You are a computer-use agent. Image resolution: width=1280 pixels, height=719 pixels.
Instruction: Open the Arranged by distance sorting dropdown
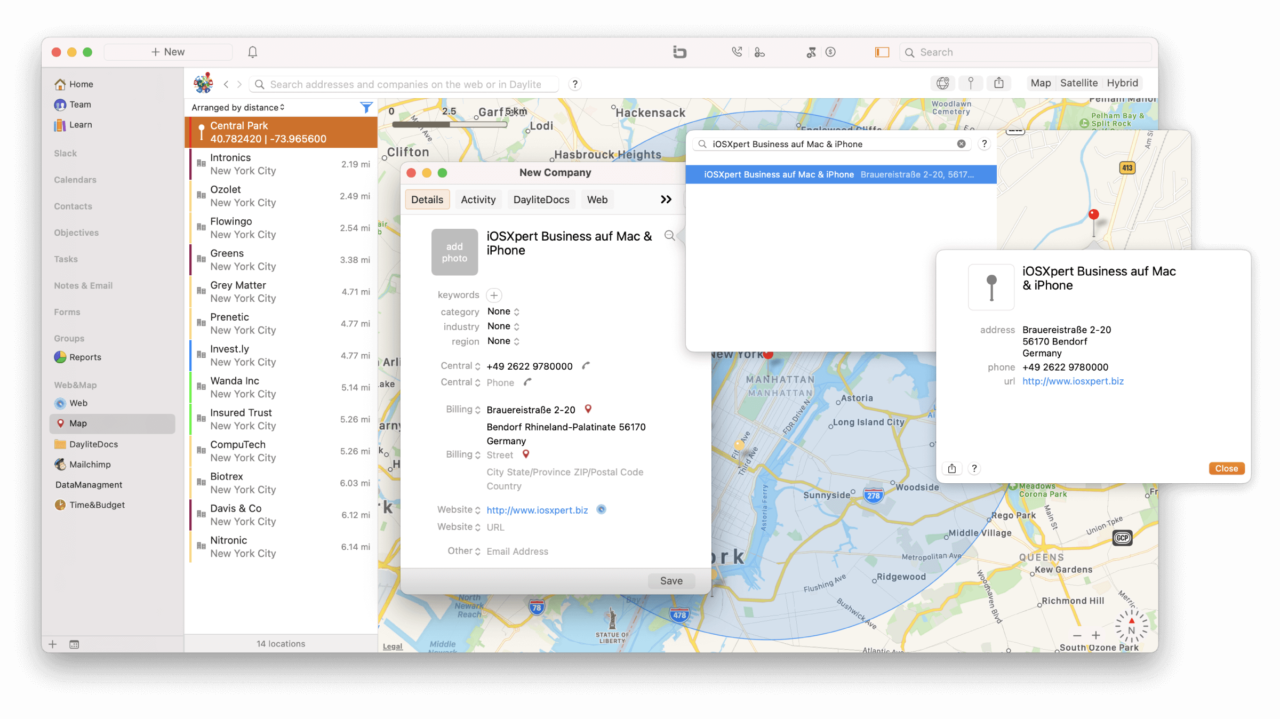pos(238,107)
